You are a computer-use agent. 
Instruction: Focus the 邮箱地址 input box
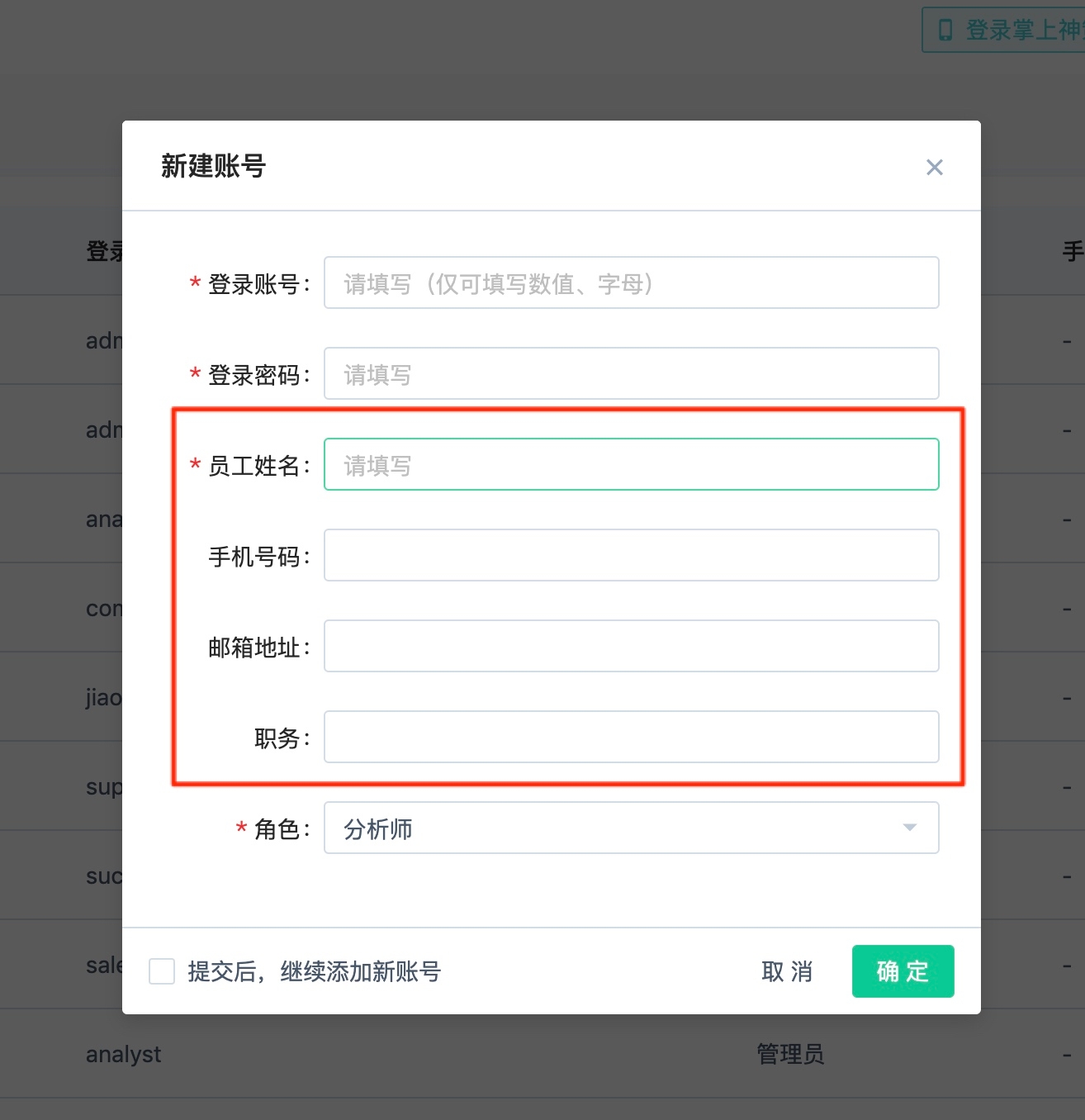(630, 647)
